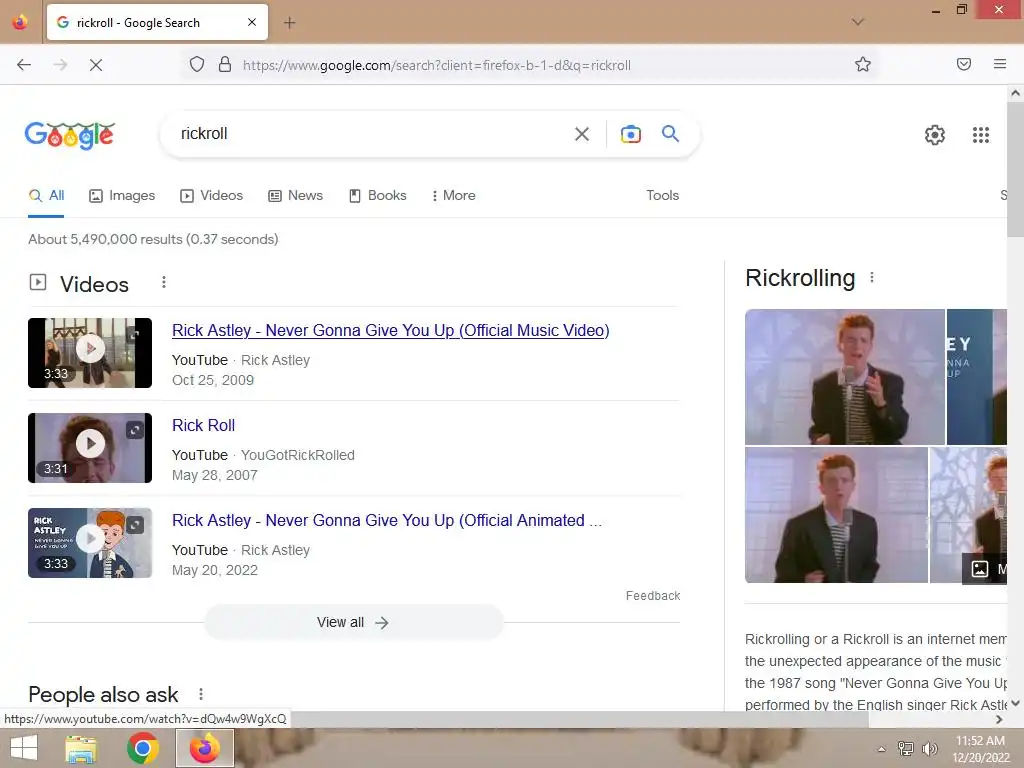This screenshot has width=1024, height=768.
Task: Open a new tab with plus button
Action: coord(289,23)
